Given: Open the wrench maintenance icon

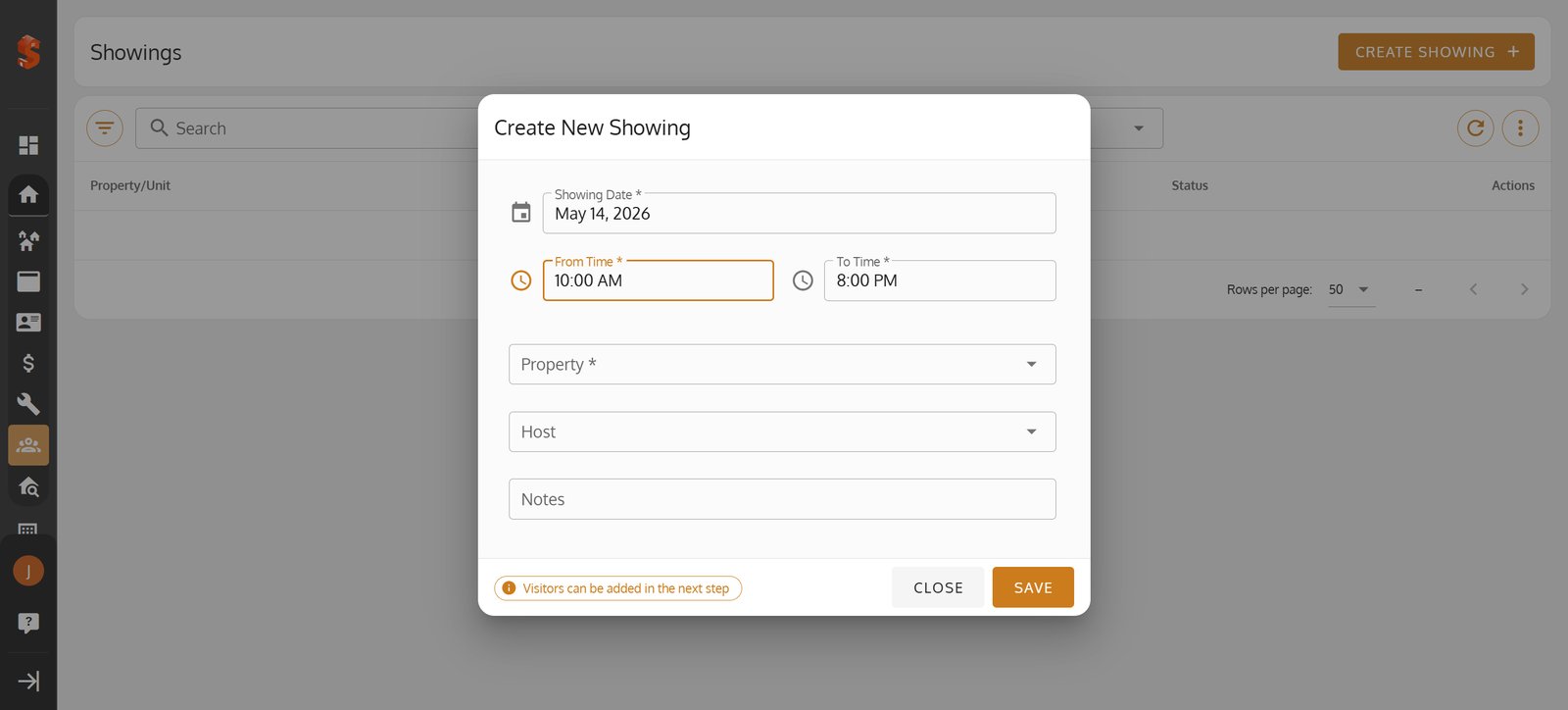Looking at the screenshot, I should [x=28, y=404].
